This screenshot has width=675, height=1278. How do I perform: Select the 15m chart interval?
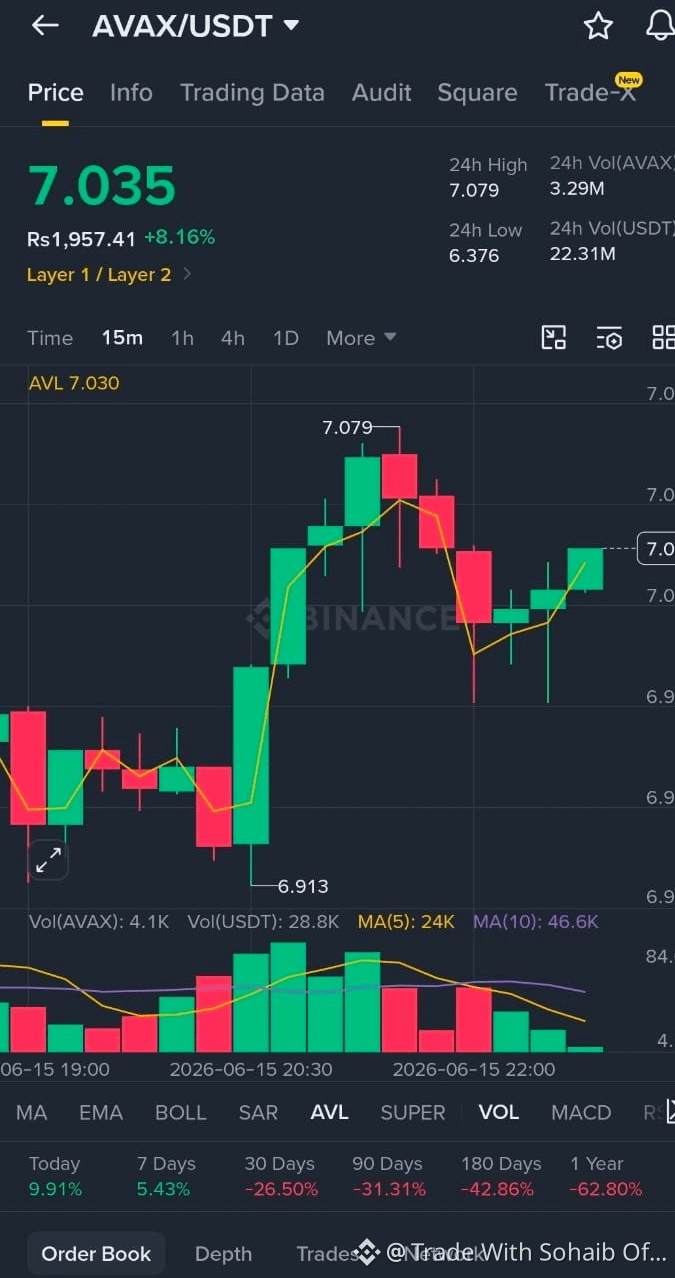coord(122,338)
